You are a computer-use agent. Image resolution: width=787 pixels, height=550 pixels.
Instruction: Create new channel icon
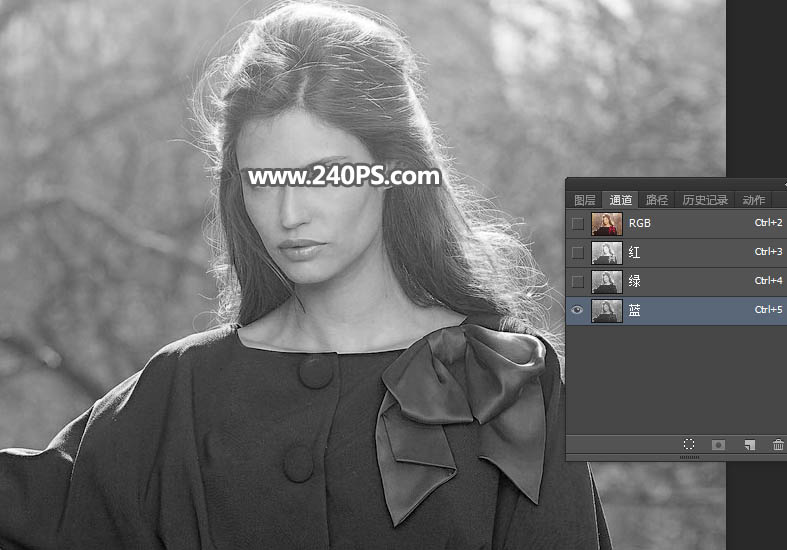pos(749,445)
